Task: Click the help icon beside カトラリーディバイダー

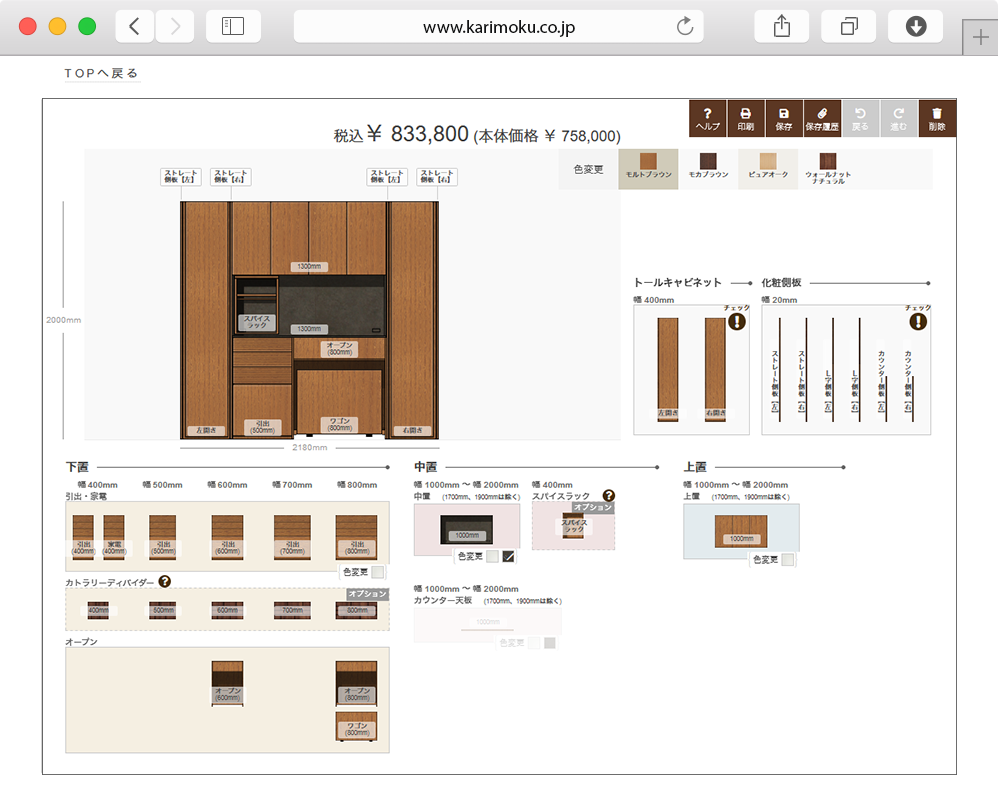Action: (x=165, y=581)
